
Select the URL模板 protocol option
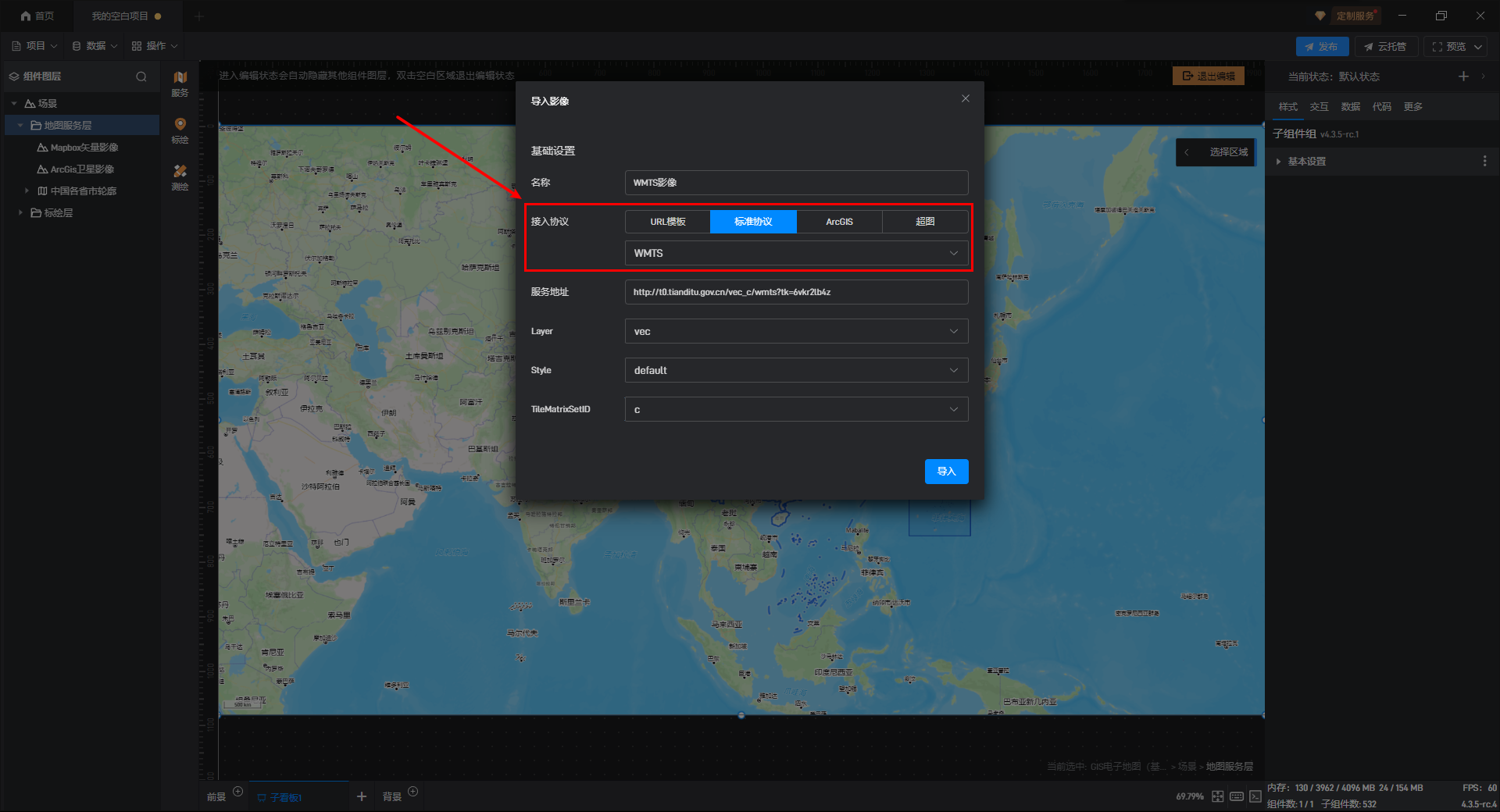(x=667, y=222)
